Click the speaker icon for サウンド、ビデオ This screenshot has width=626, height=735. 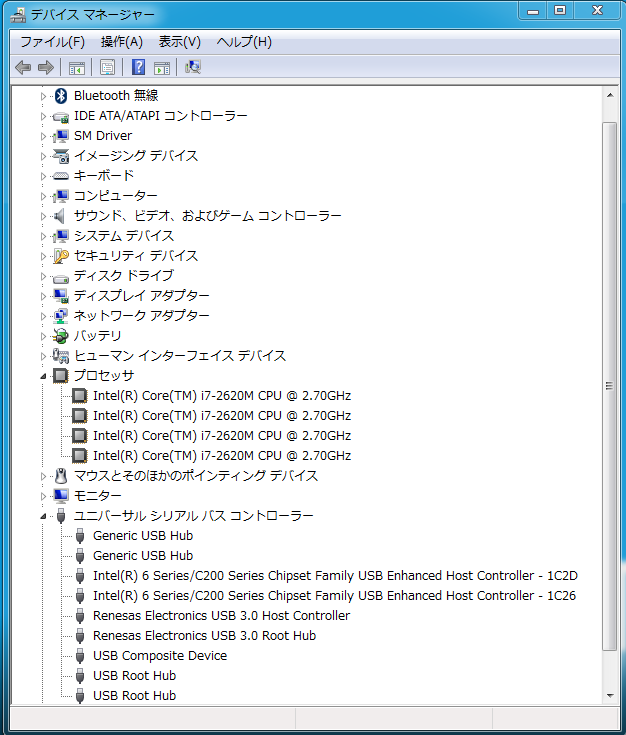pyautogui.click(x=60, y=216)
